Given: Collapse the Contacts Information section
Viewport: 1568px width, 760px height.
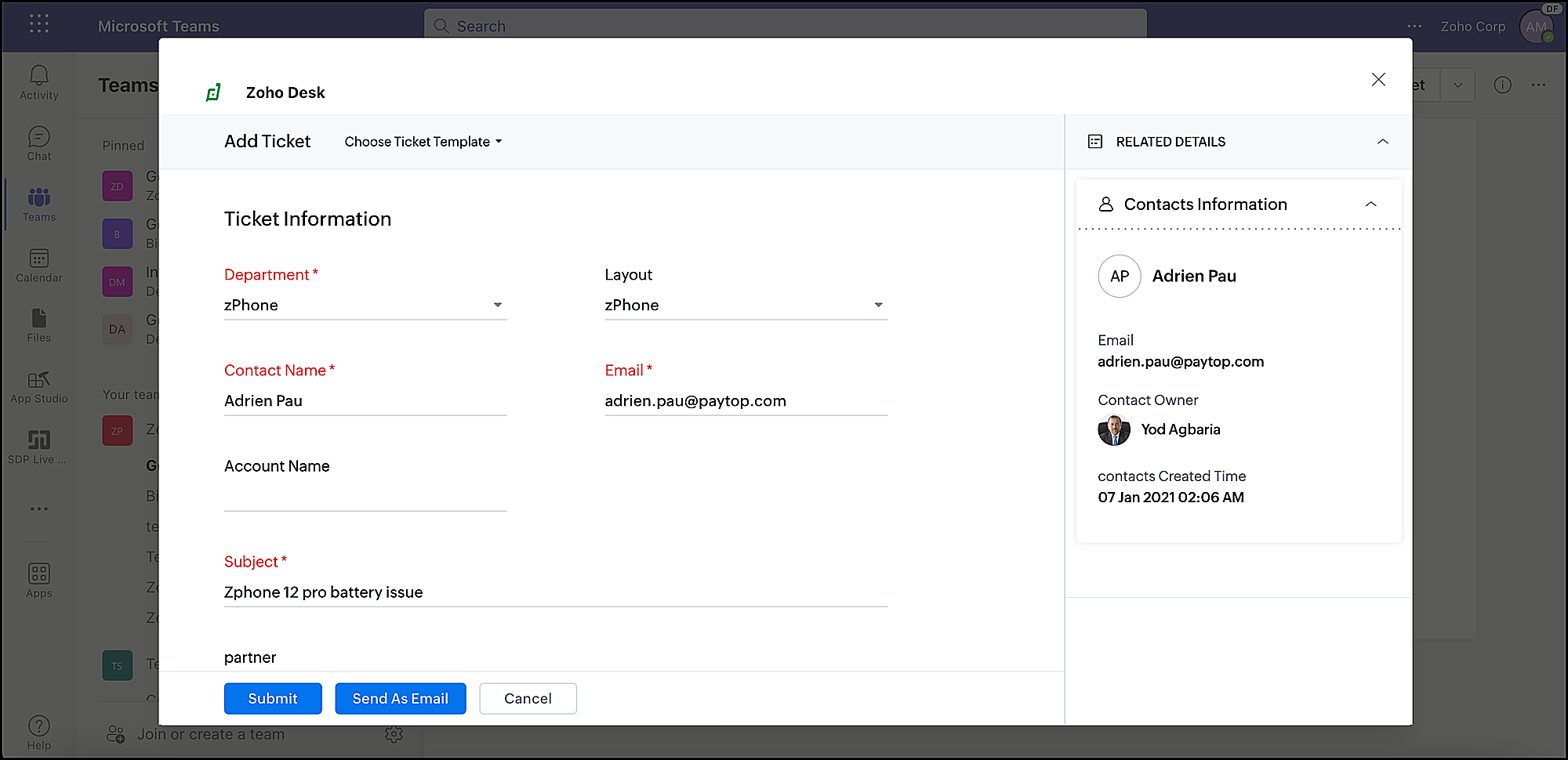Looking at the screenshot, I should tap(1370, 204).
